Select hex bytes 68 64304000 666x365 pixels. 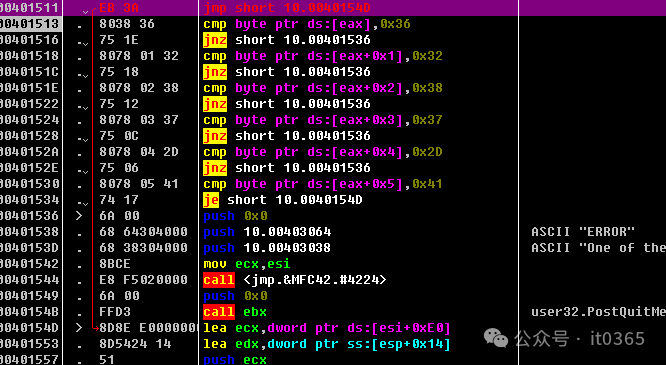tap(143, 232)
